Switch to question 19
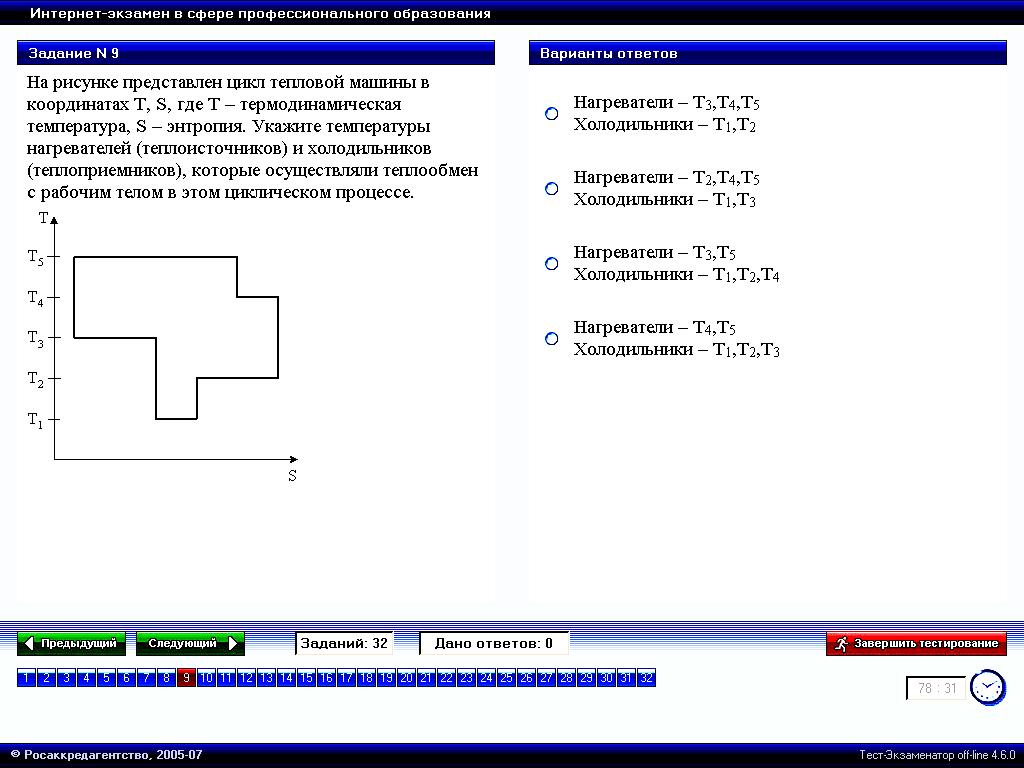 [386, 678]
